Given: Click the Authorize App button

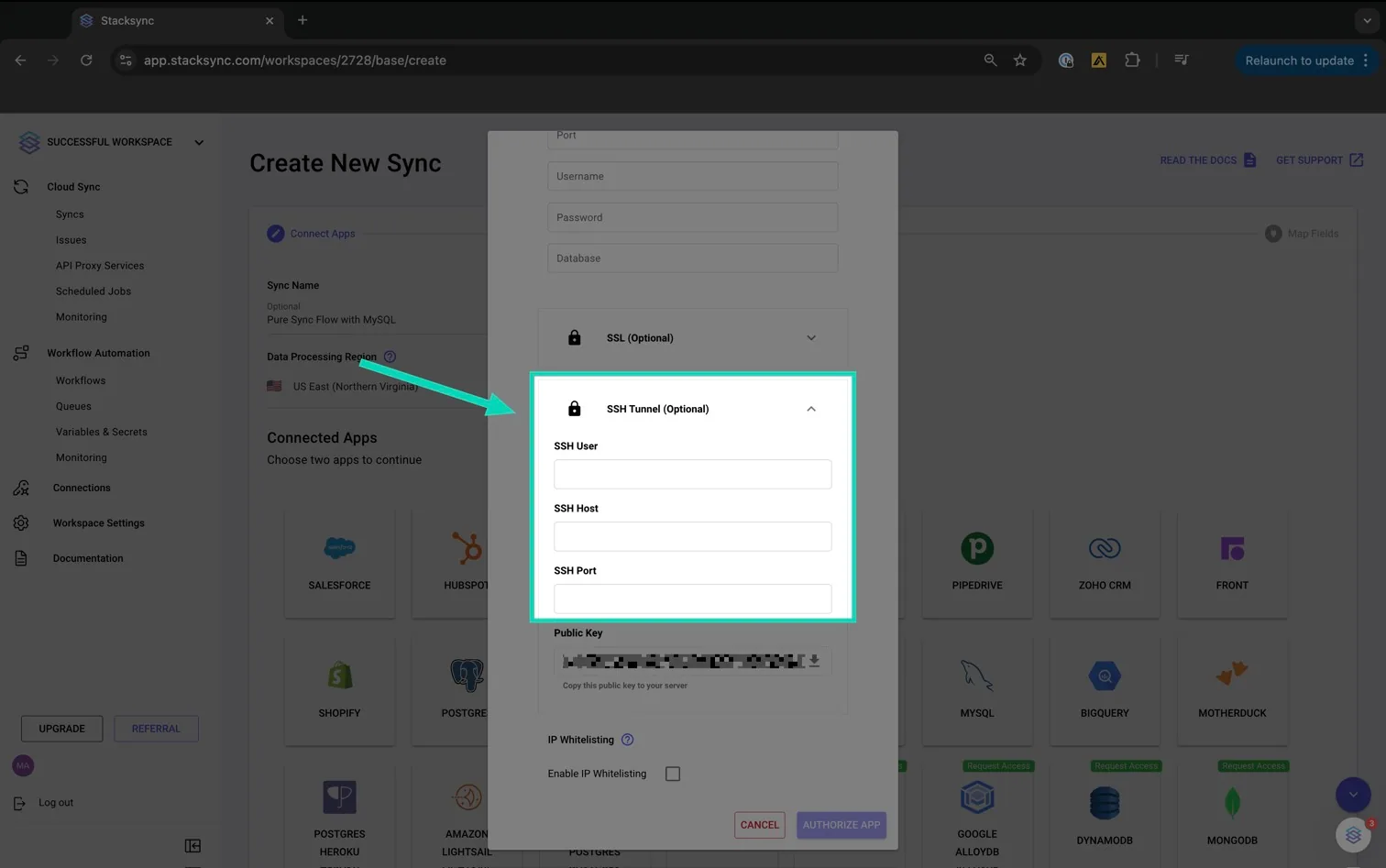Looking at the screenshot, I should point(841,825).
